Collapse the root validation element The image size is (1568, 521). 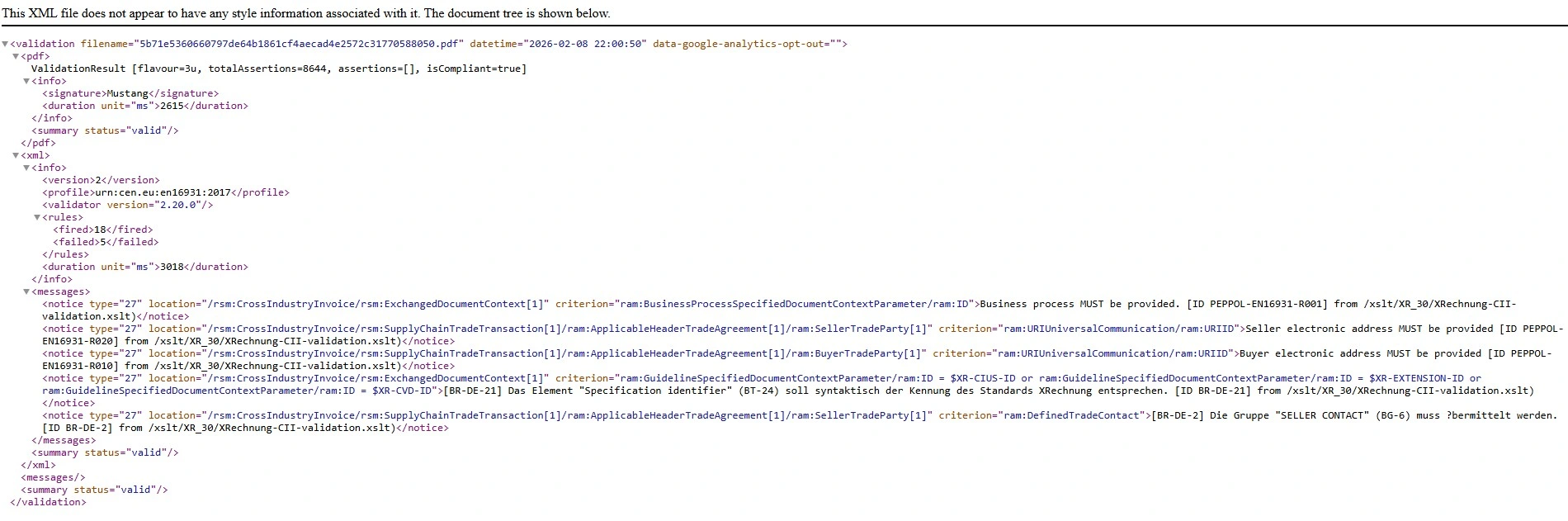pyautogui.click(x=5, y=45)
